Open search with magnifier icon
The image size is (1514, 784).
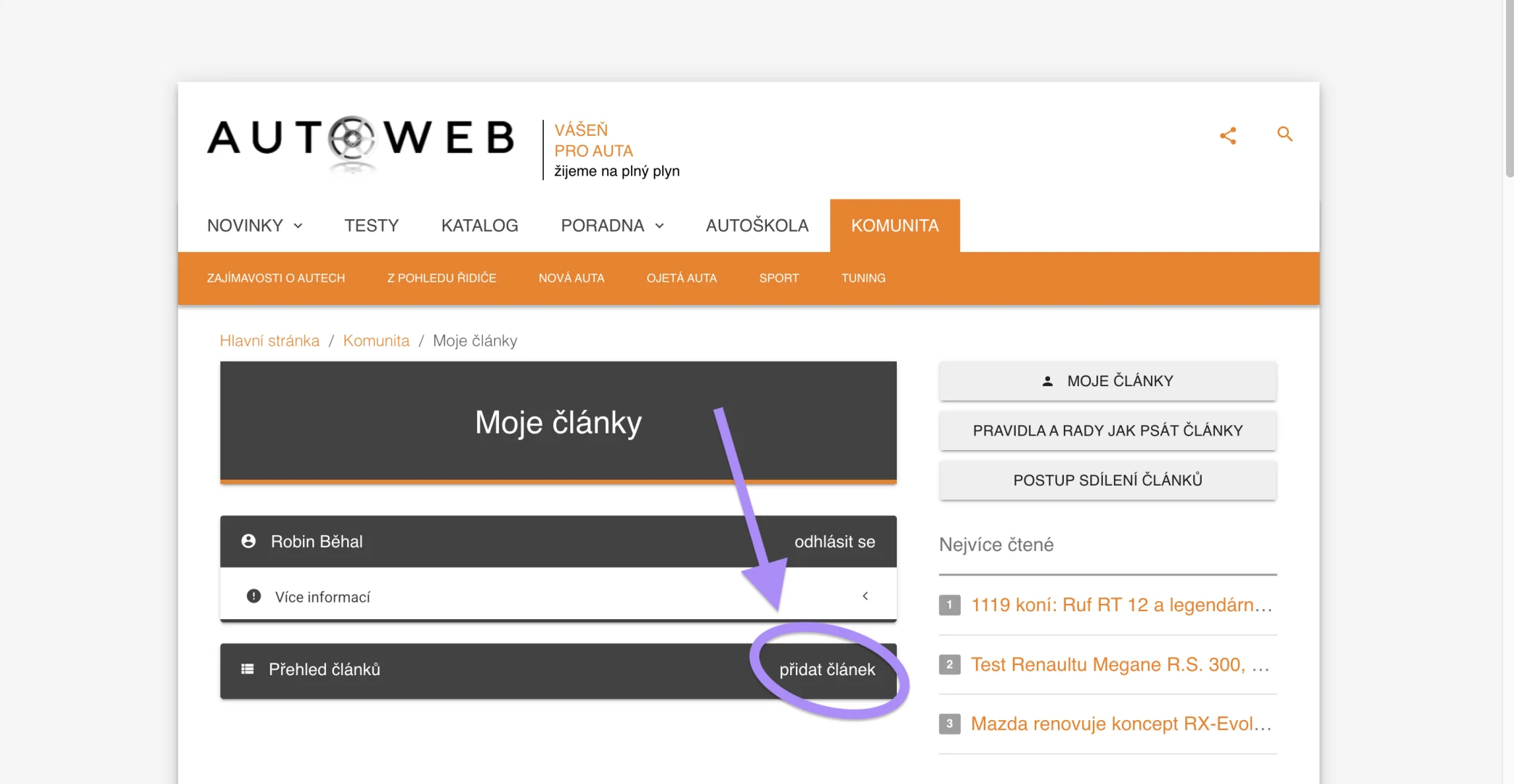(1285, 134)
